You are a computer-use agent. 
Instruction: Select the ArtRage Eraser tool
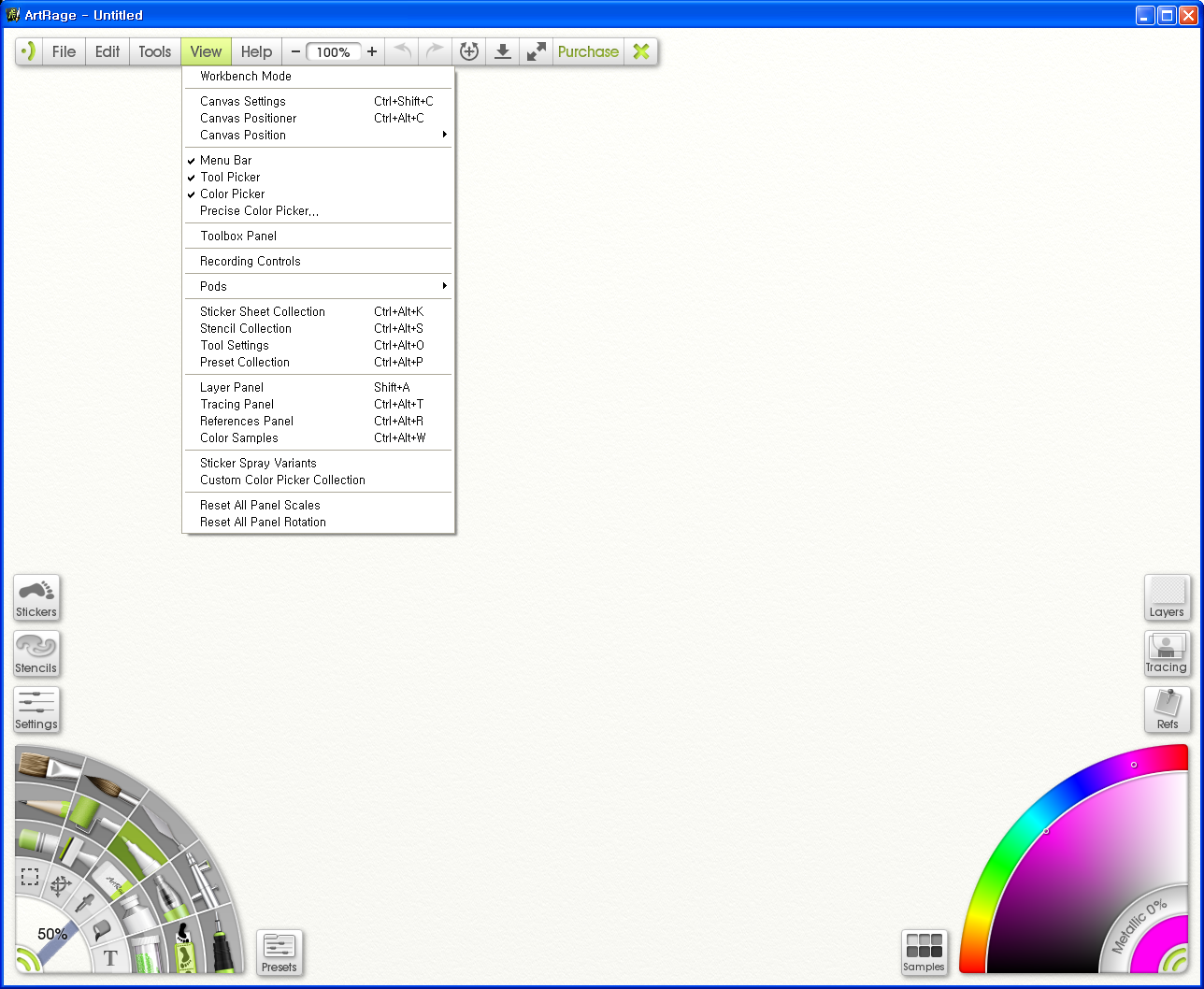(112, 881)
